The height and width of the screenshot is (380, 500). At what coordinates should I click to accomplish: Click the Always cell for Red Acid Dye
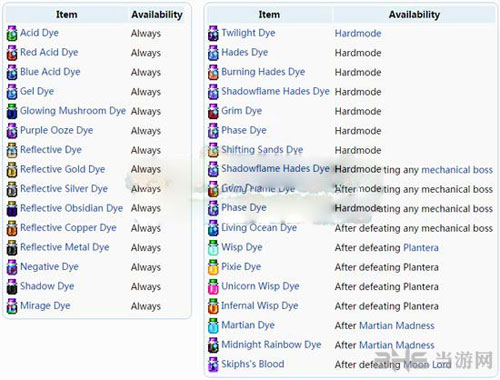click(146, 53)
